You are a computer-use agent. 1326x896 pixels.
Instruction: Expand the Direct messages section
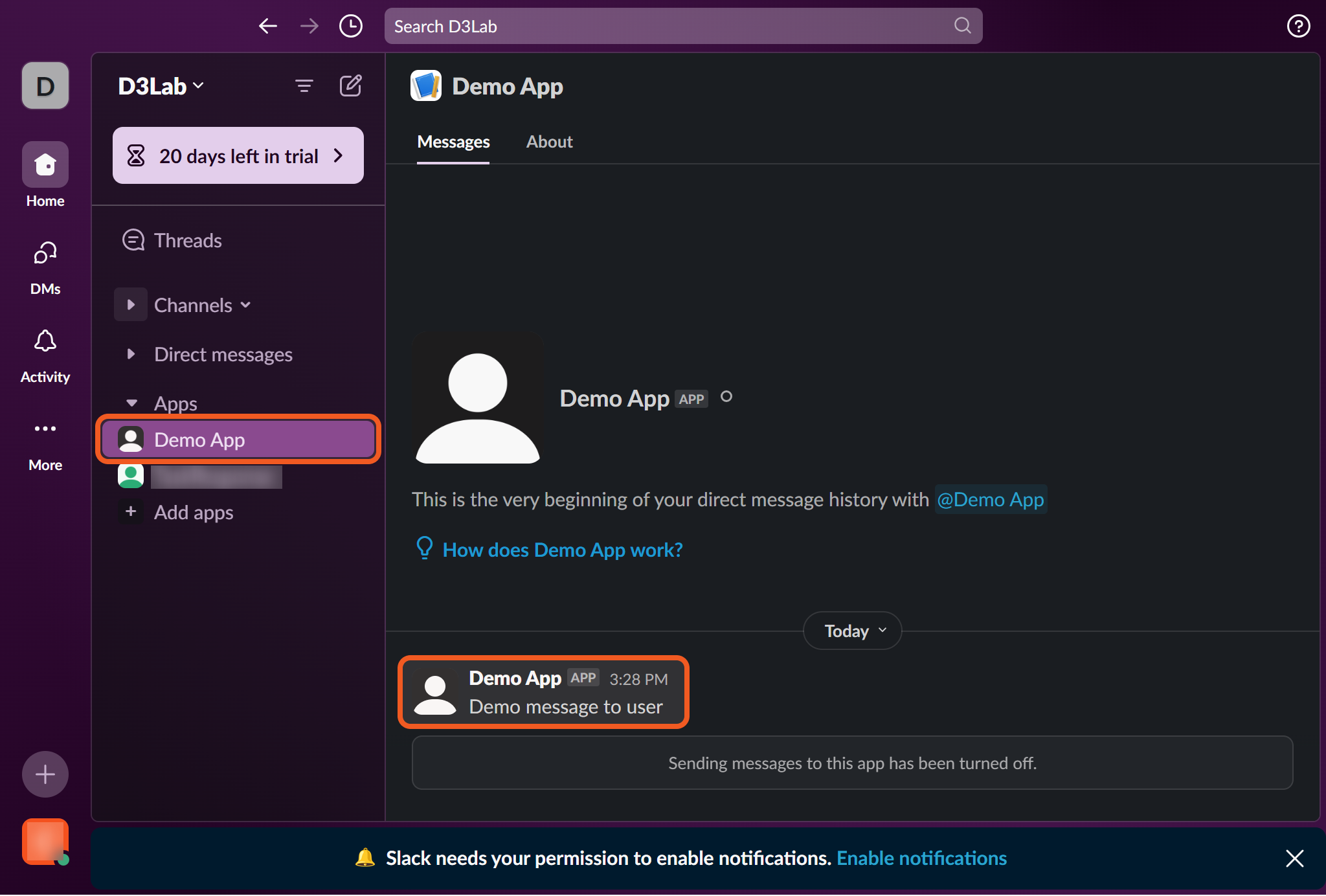pyautogui.click(x=131, y=354)
